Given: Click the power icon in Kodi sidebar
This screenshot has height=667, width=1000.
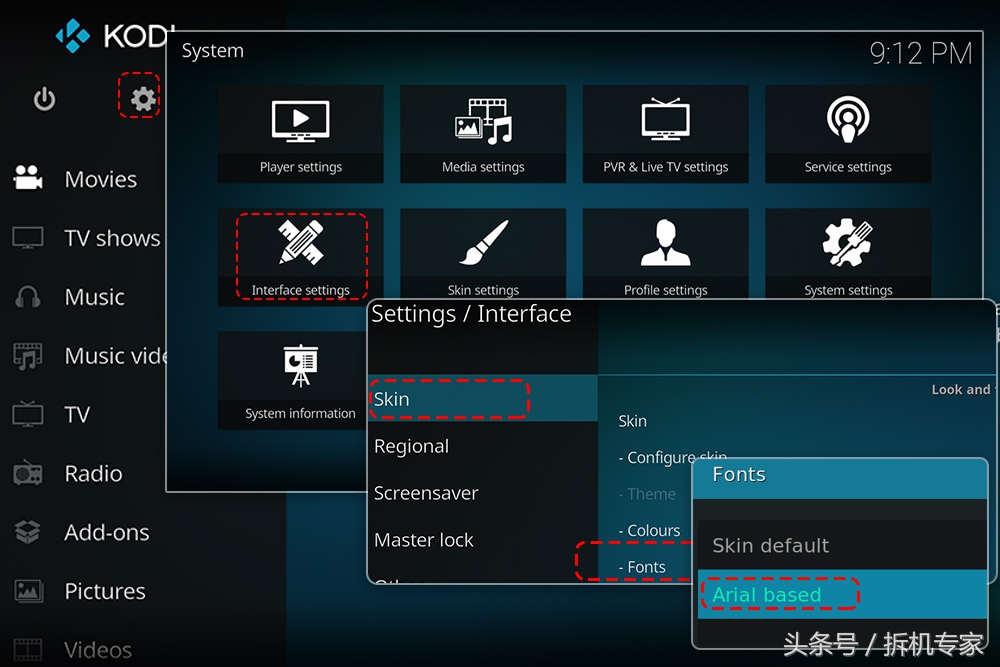Looking at the screenshot, I should 44,99.
